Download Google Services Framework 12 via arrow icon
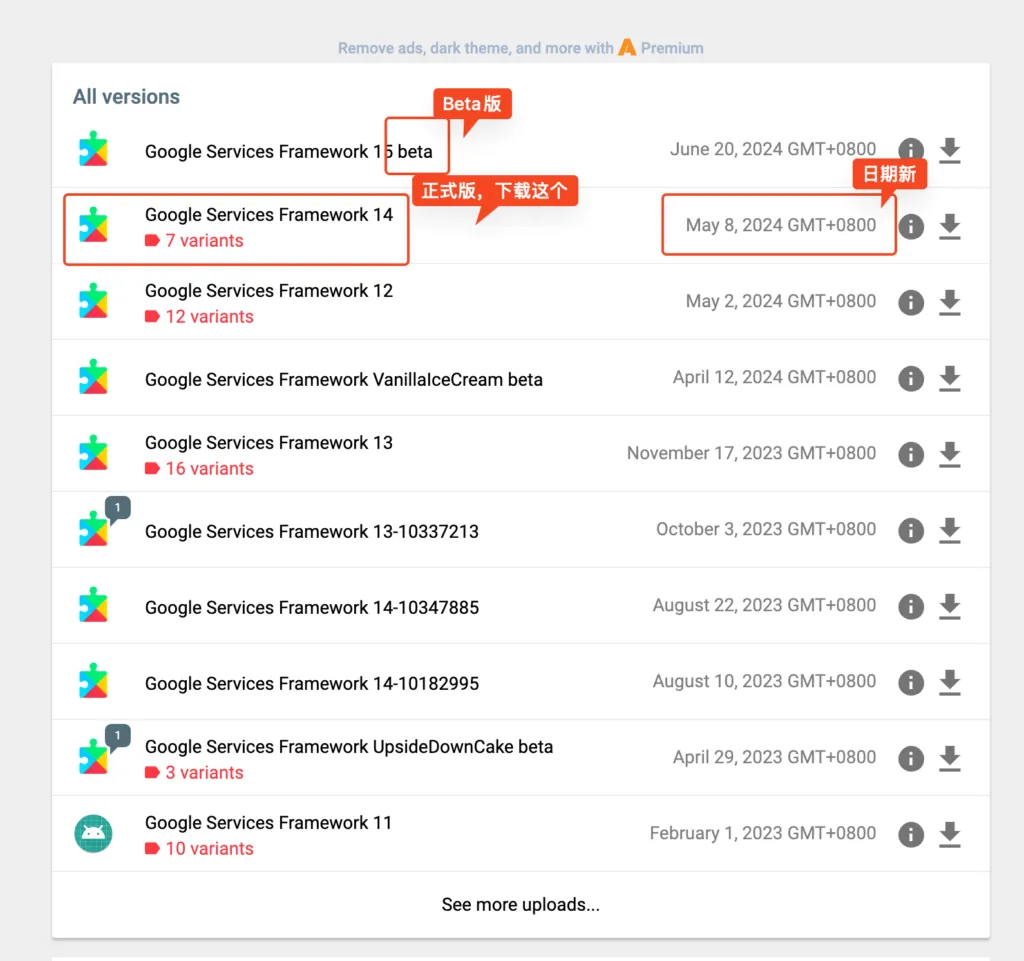Screen dimensions: 1024x961 (x=950, y=302)
